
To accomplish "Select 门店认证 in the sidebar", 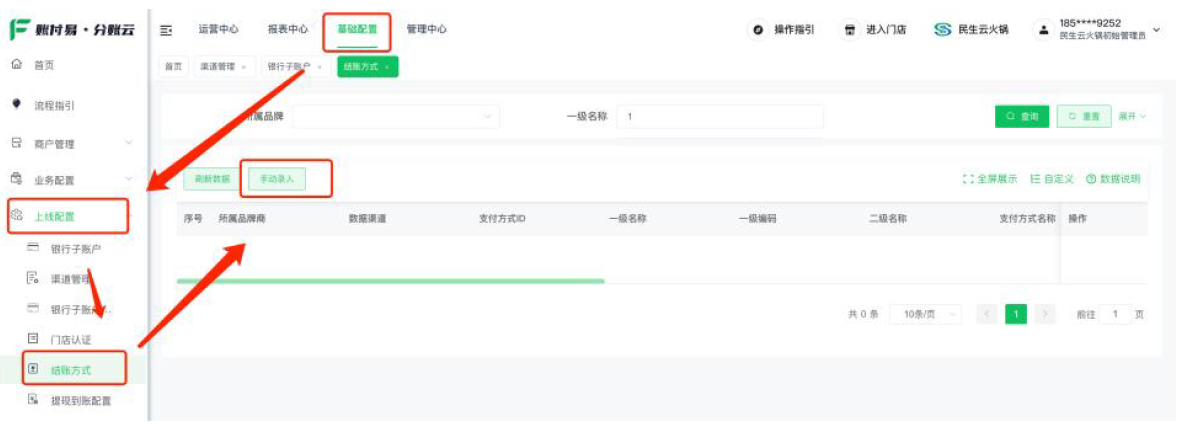I will coord(70,340).
